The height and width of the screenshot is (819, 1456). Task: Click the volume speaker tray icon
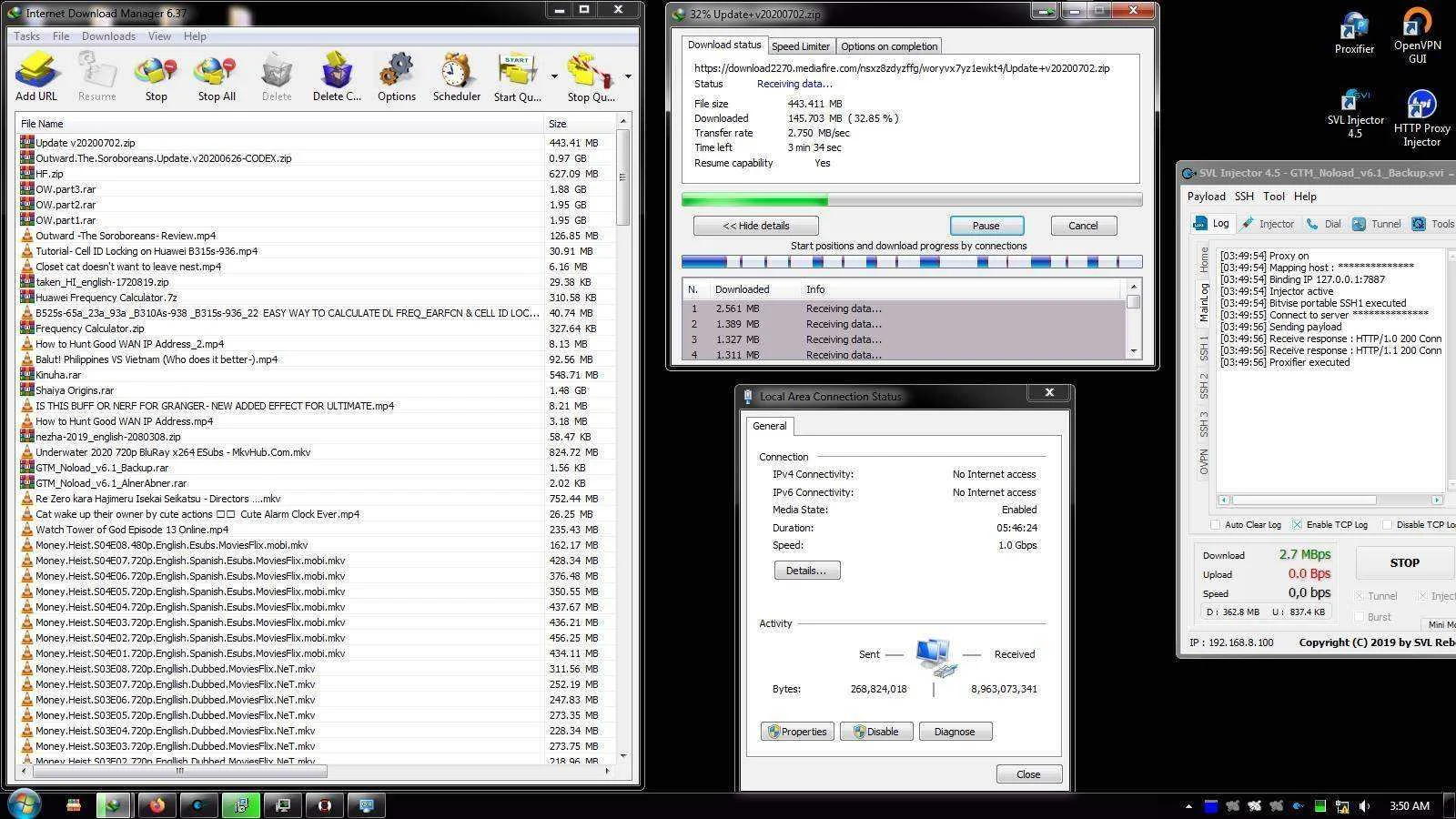click(x=1364, y=806)
